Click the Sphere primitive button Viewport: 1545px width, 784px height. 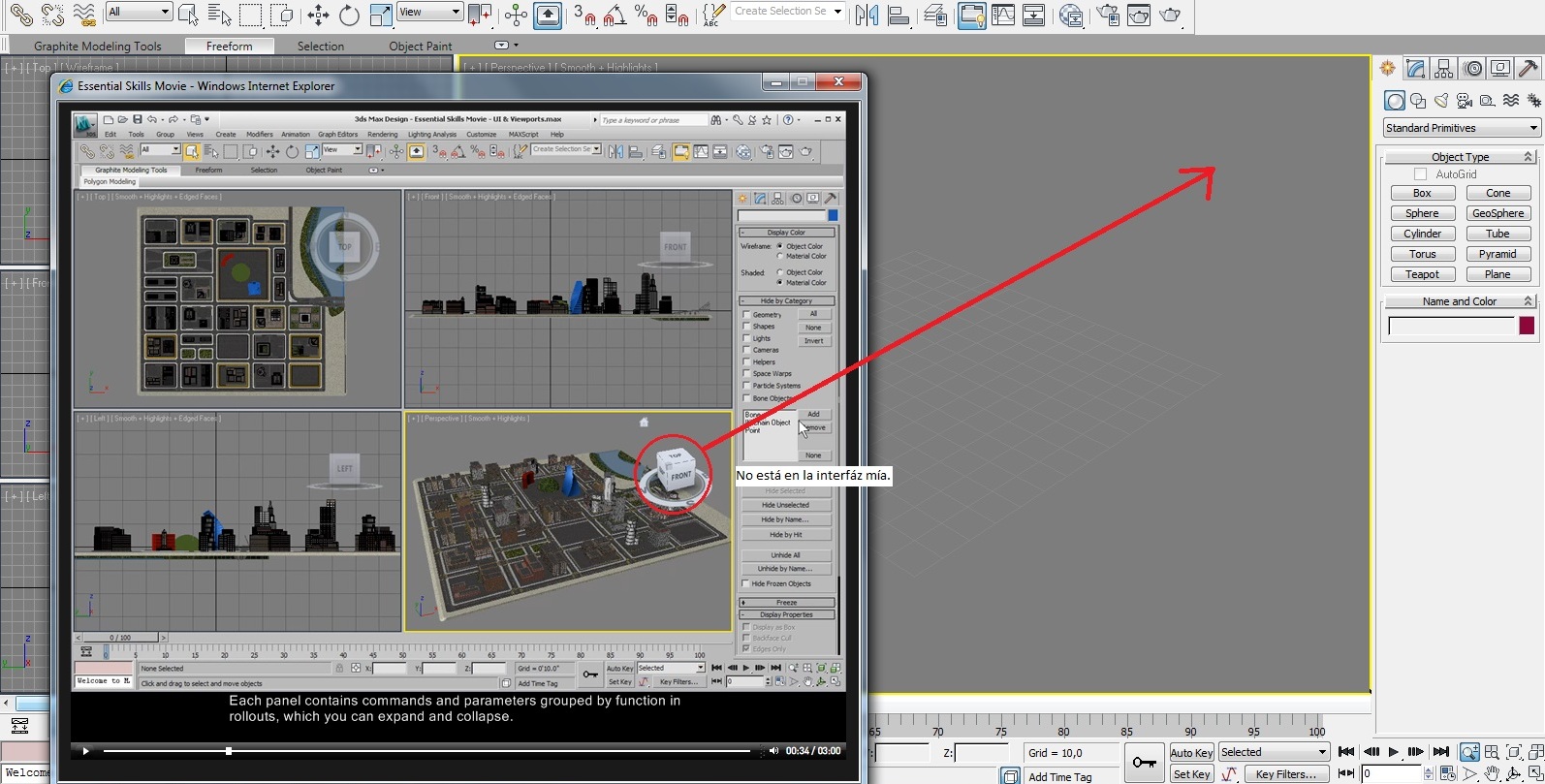tap(1422, 213)
